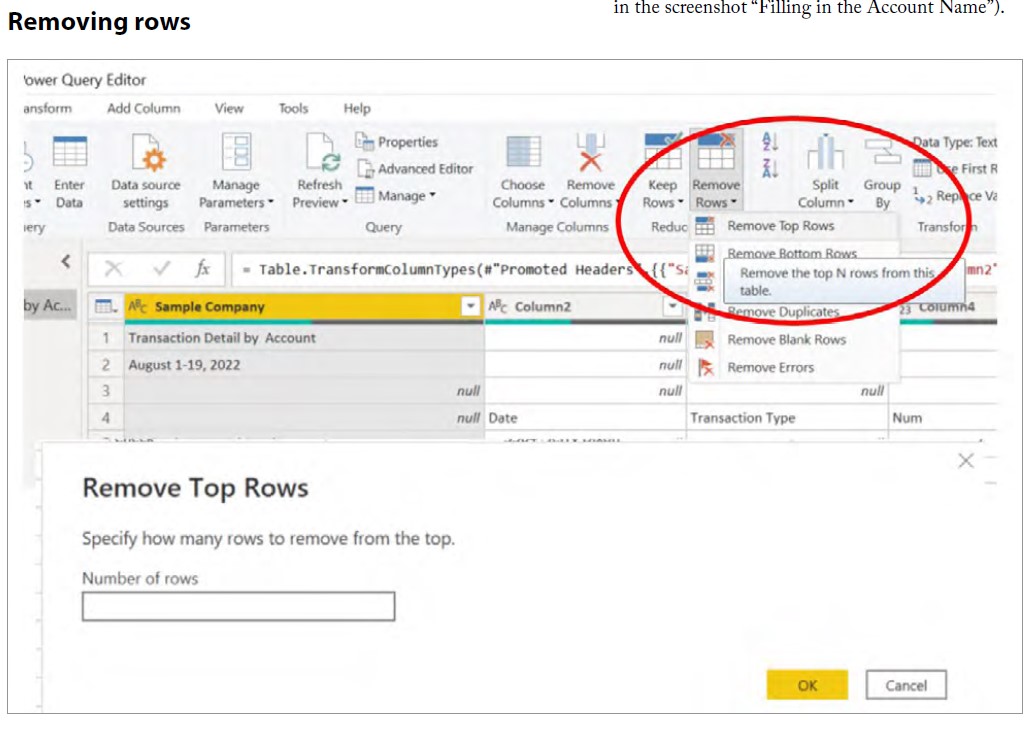
Task: Click the Manage Parameters icon
Action: coord(237,152)
